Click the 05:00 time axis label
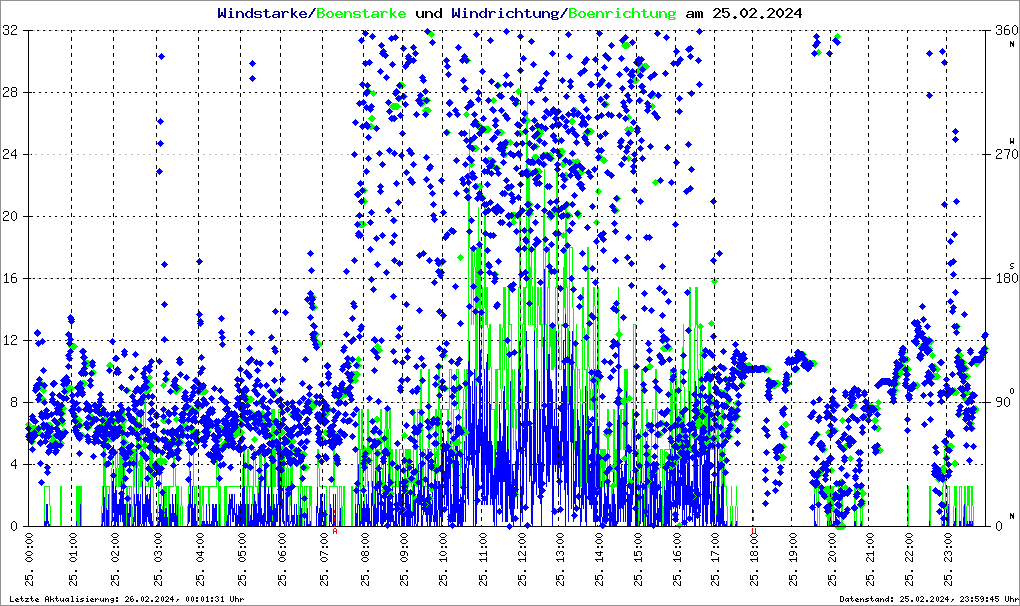The image size is (1020, 606). [x=242, y=559]
